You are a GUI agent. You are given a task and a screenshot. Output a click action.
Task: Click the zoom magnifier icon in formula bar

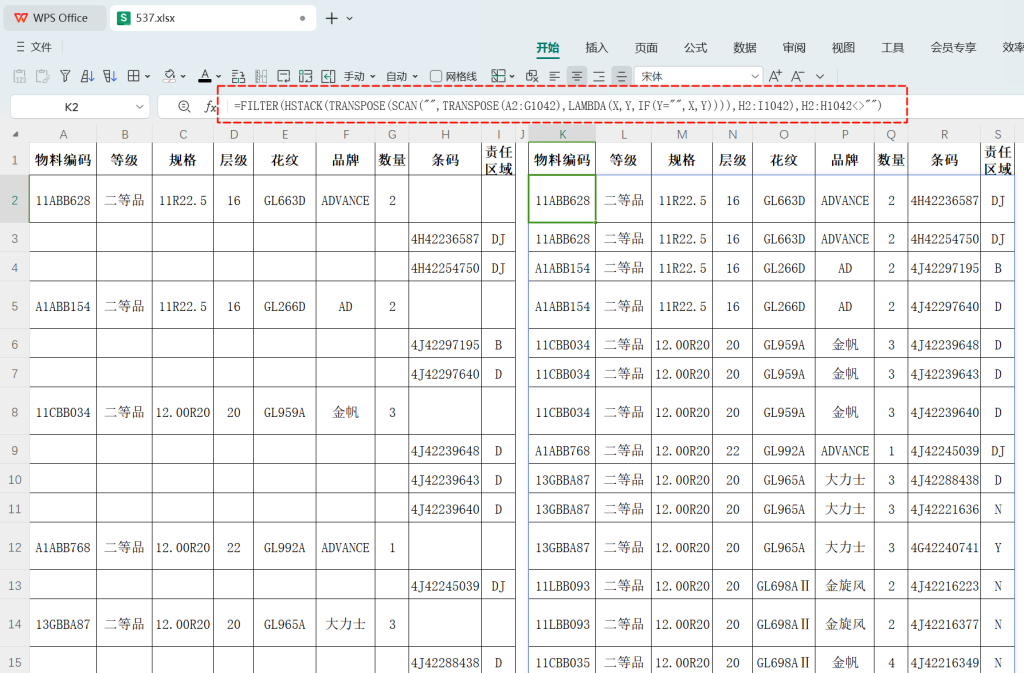click(184, 106)
